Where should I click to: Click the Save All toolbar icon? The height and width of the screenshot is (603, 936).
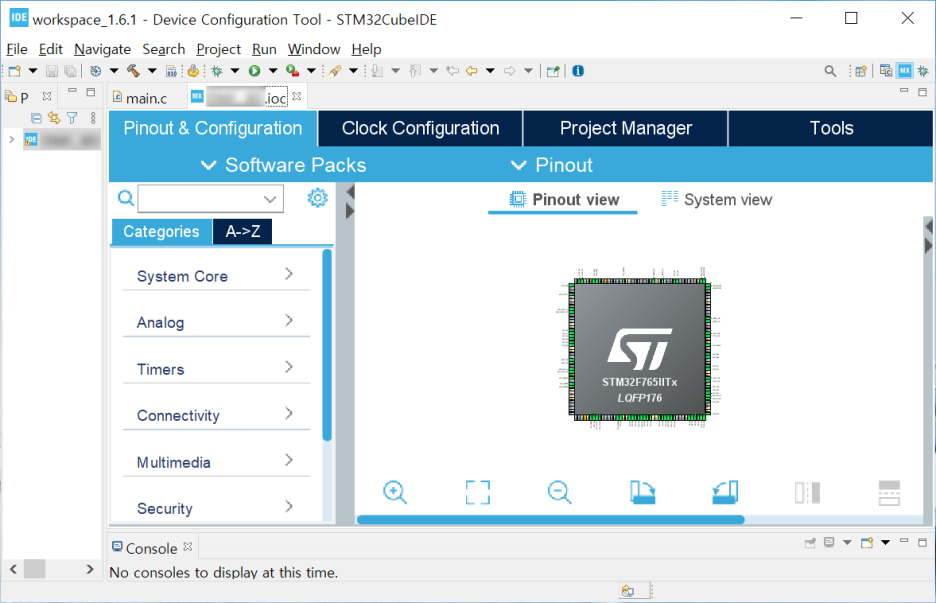tap(70, 71)
